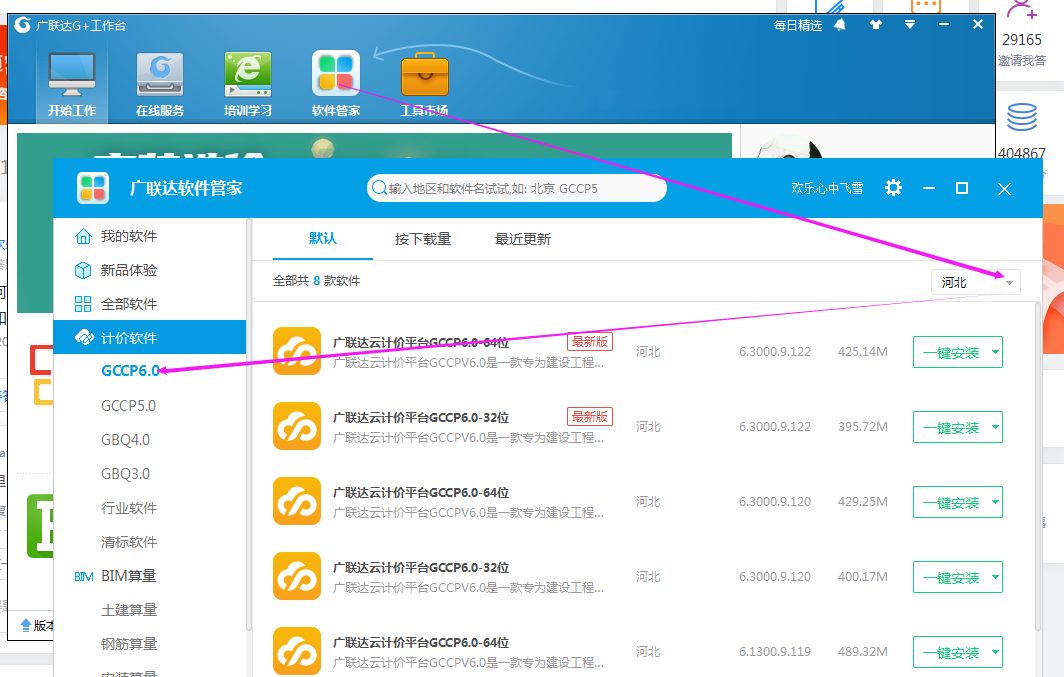The width and height of the screenshot is (1064, 677).
Task: Click sidebar vertical scrollbar
Action: pos(249,427)
